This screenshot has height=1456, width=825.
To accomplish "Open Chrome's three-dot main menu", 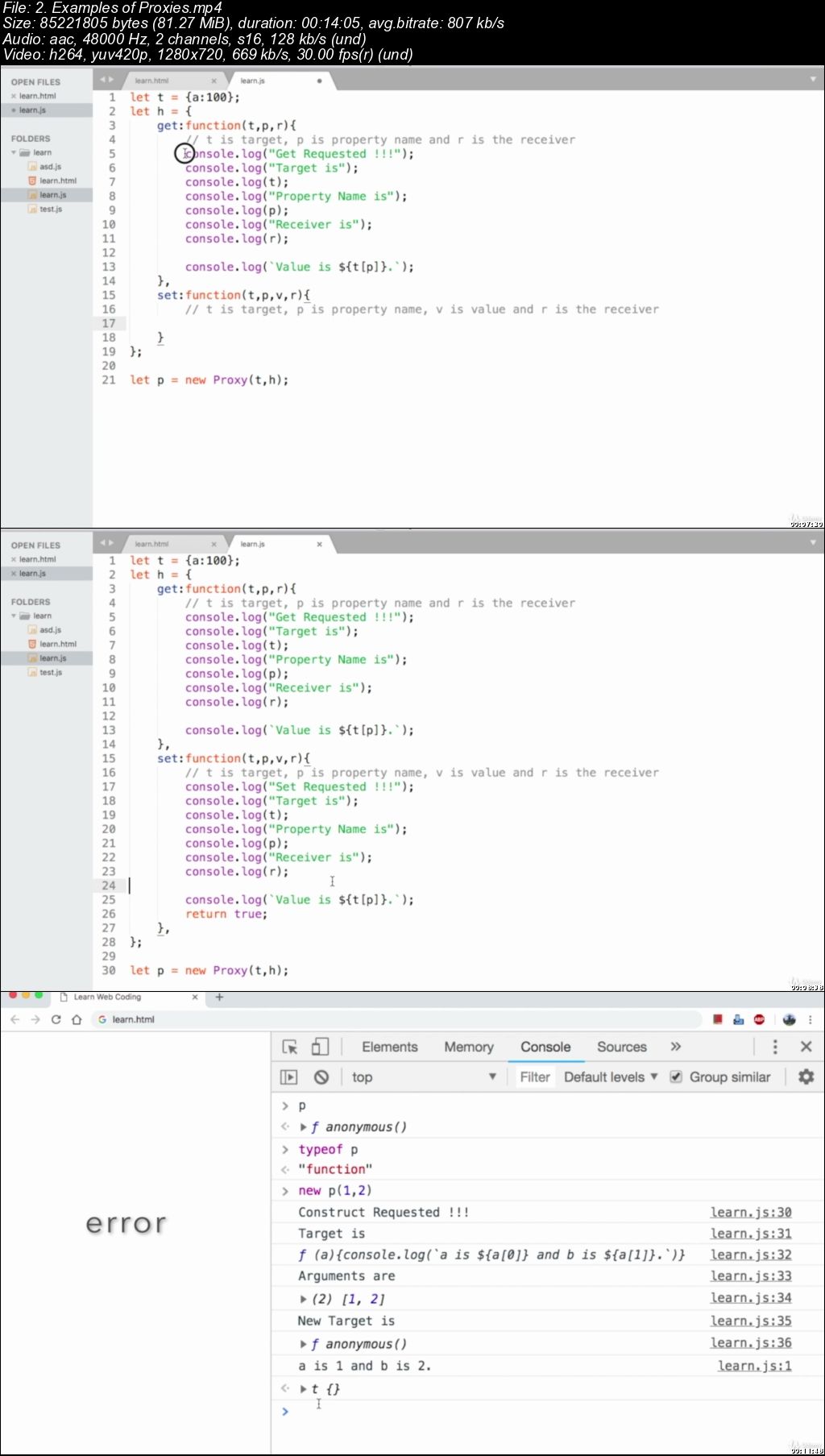I will pyautogui.click(x=810, y=1019).
